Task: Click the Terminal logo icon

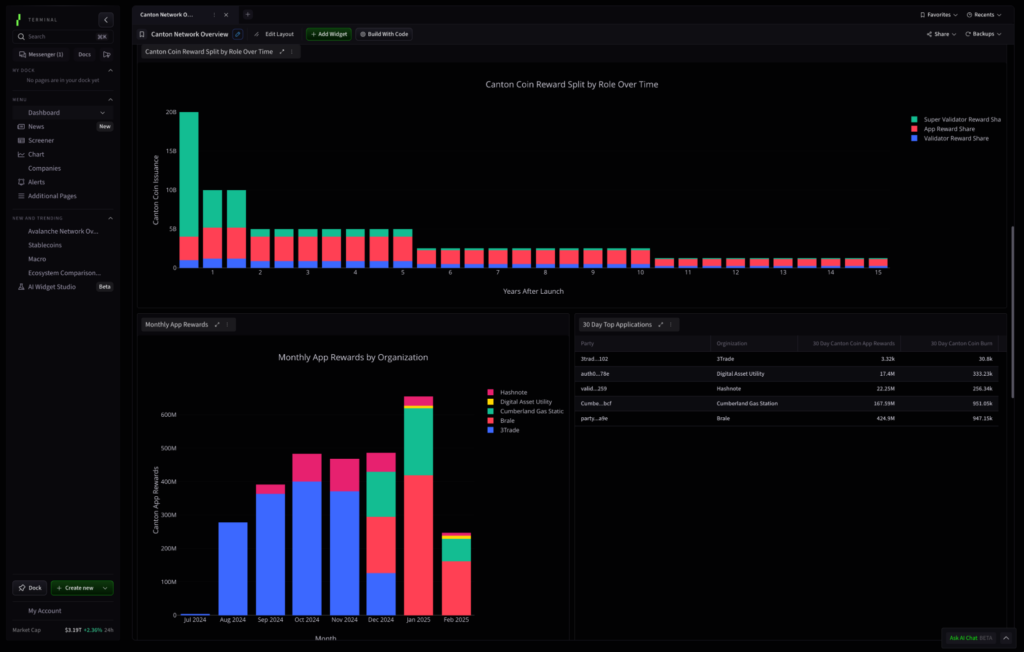Action: pos(18,20)
